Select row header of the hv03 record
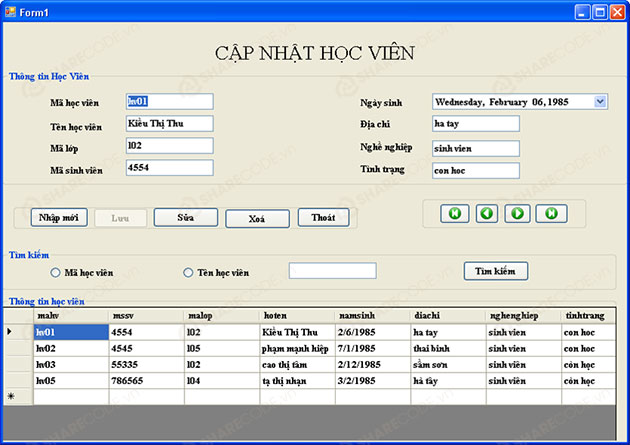 17,364
